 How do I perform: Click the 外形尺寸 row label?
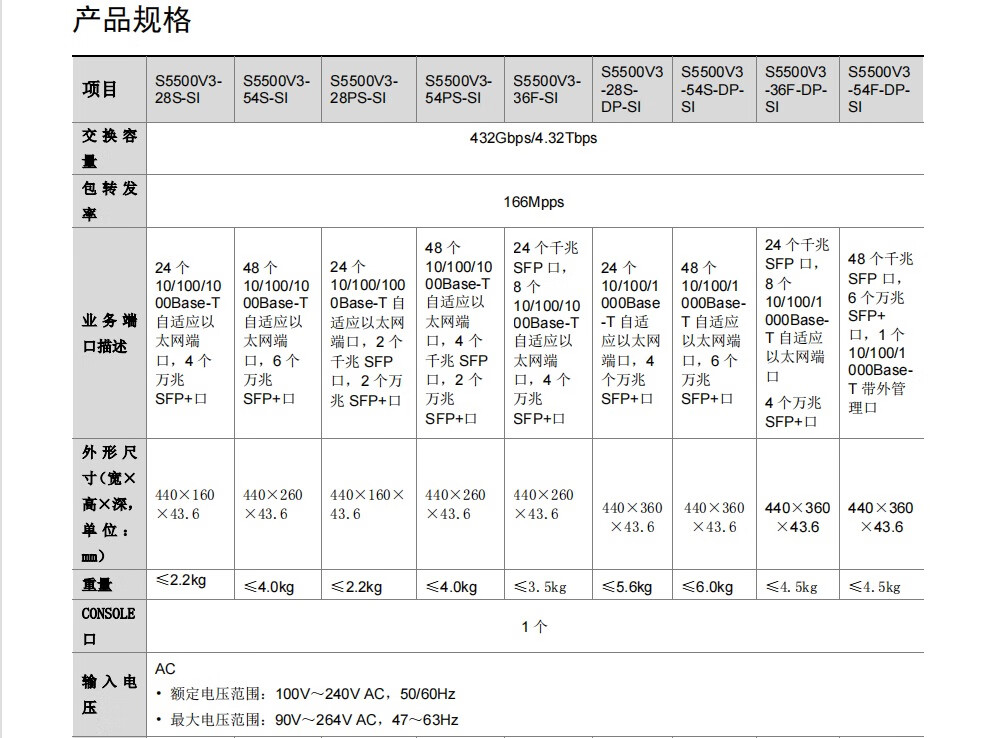click(109, 504)
